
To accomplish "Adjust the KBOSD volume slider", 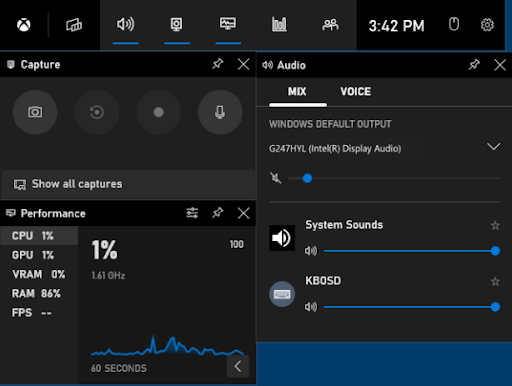I will tap(412, 307).
